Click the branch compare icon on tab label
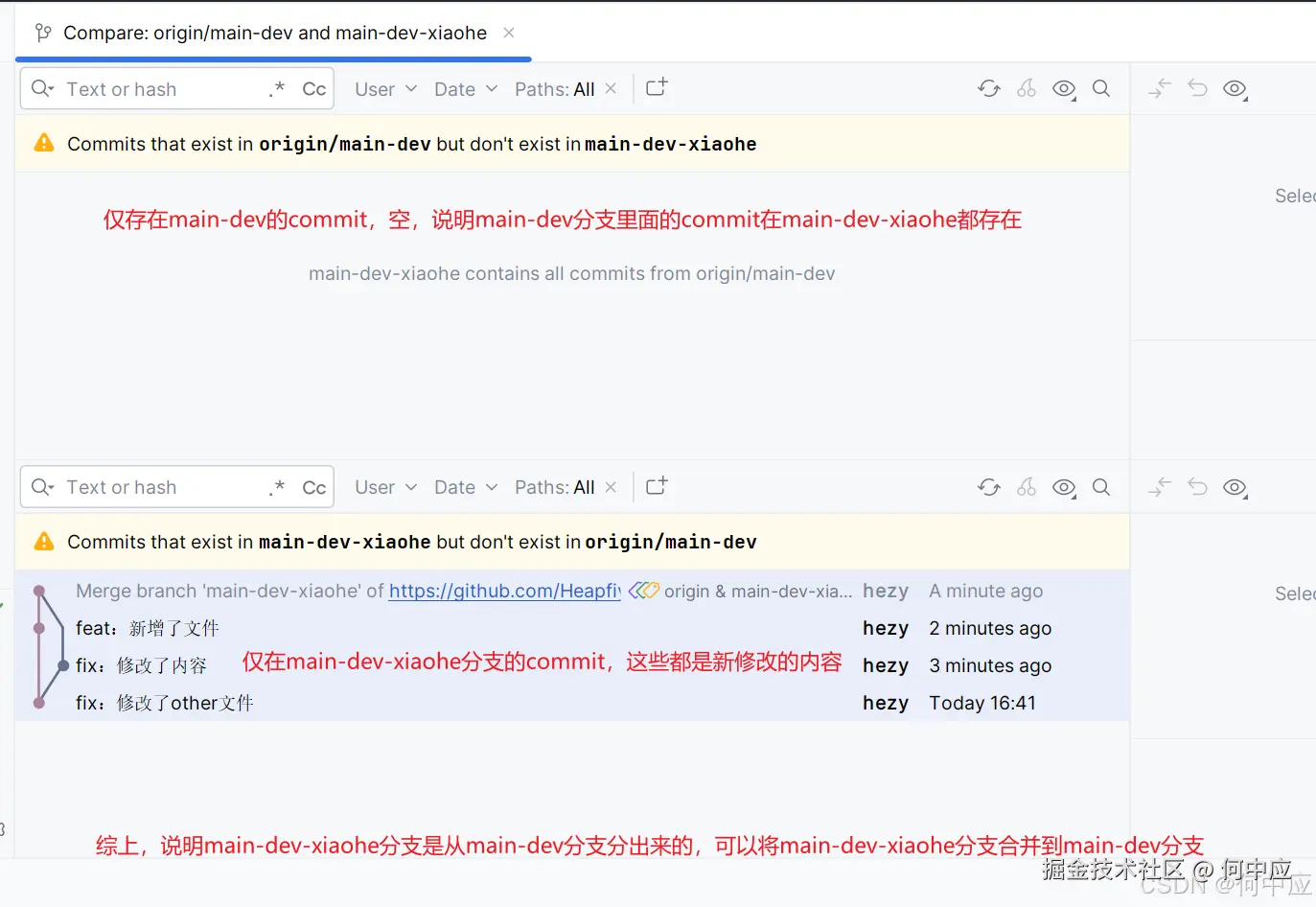This screenshot has height=907, width=1316. coord(42,32)
